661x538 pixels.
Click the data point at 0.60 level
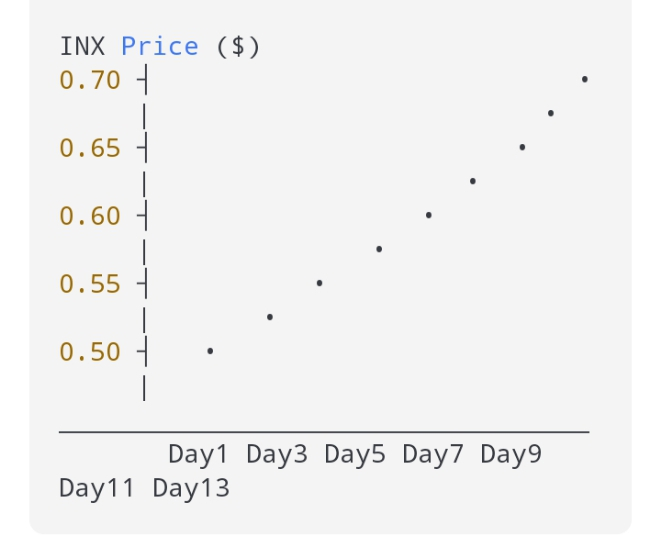click(428, 215)
